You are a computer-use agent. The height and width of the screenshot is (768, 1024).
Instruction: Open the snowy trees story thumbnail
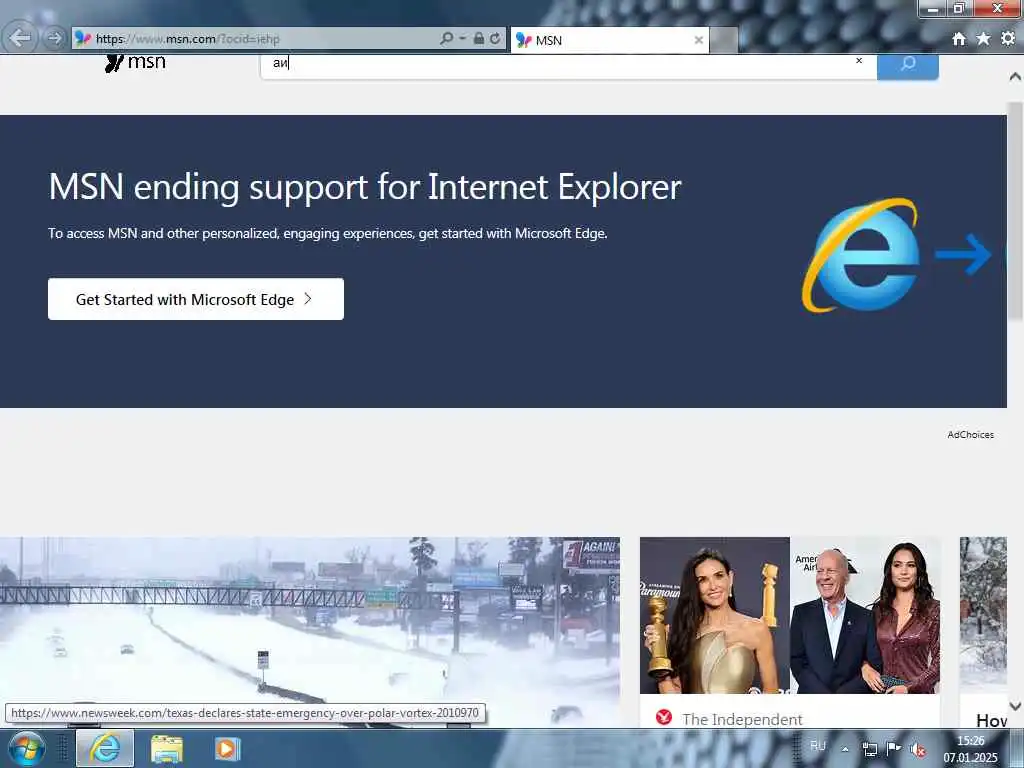(984, 615)
